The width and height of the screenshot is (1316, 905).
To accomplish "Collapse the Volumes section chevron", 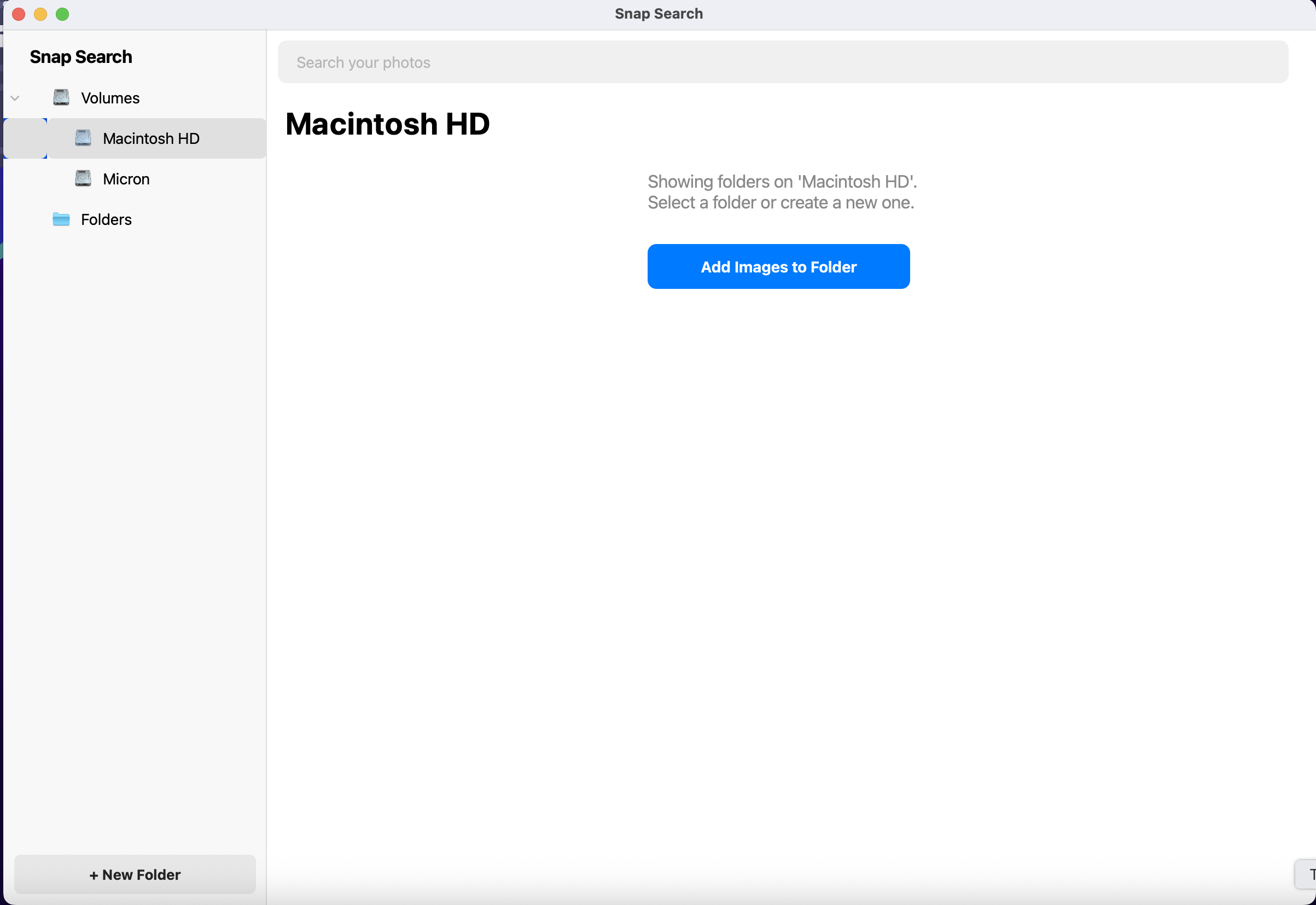I will [15, 98].
